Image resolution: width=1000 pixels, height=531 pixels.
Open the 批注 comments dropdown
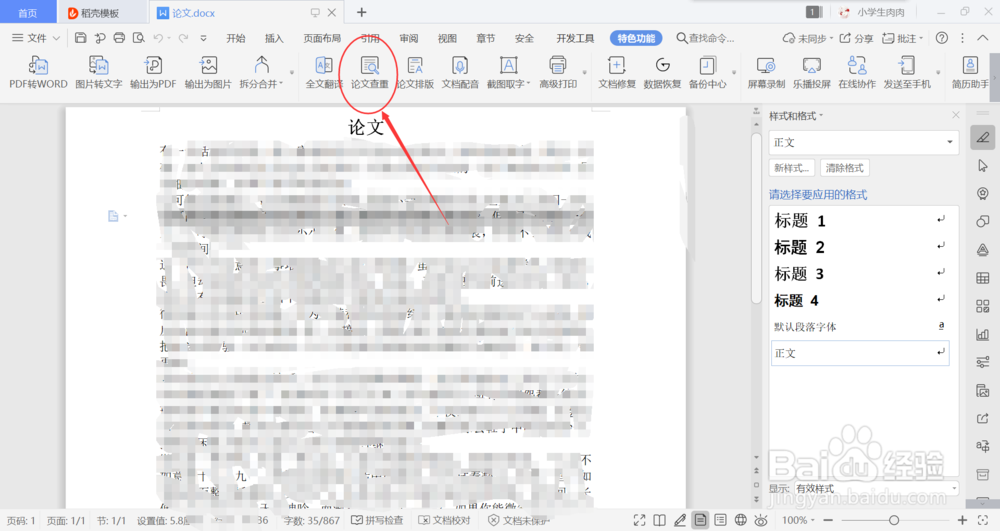902,38
